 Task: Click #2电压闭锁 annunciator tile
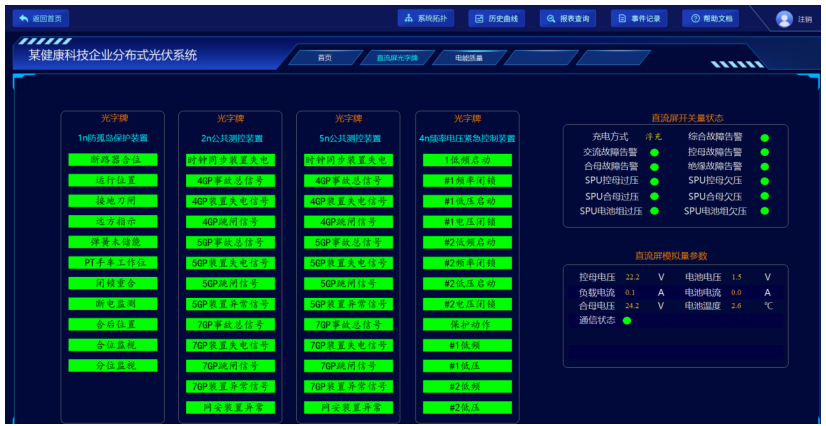(x=467, y=304)
